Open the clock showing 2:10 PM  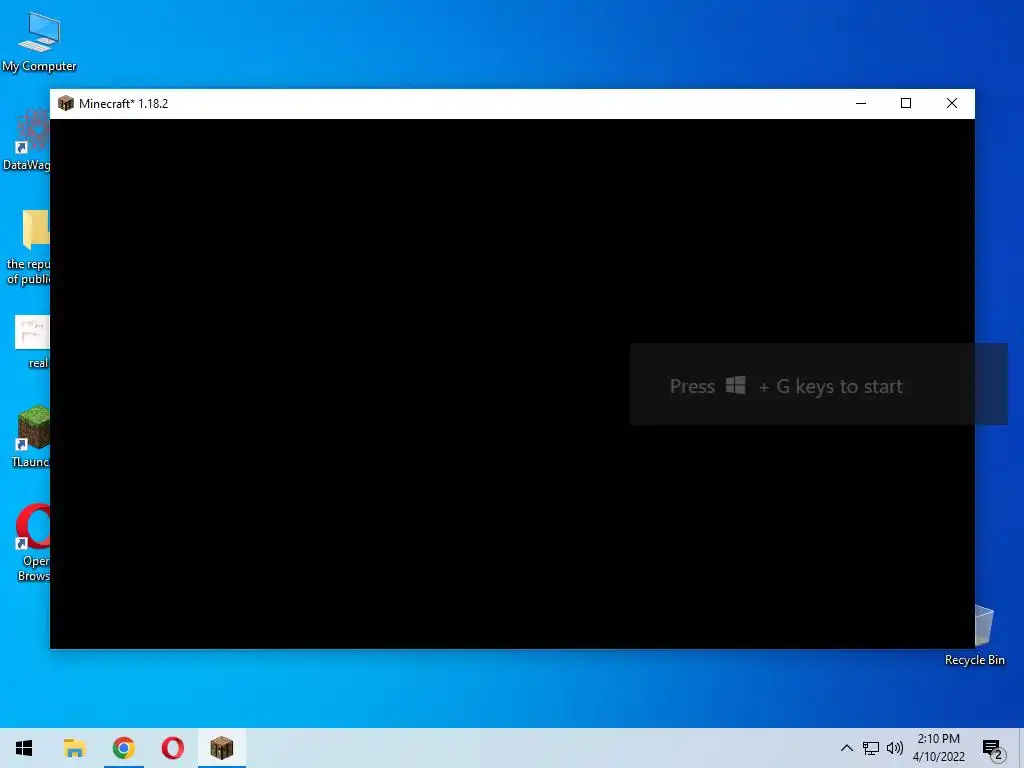click(938, 748)
